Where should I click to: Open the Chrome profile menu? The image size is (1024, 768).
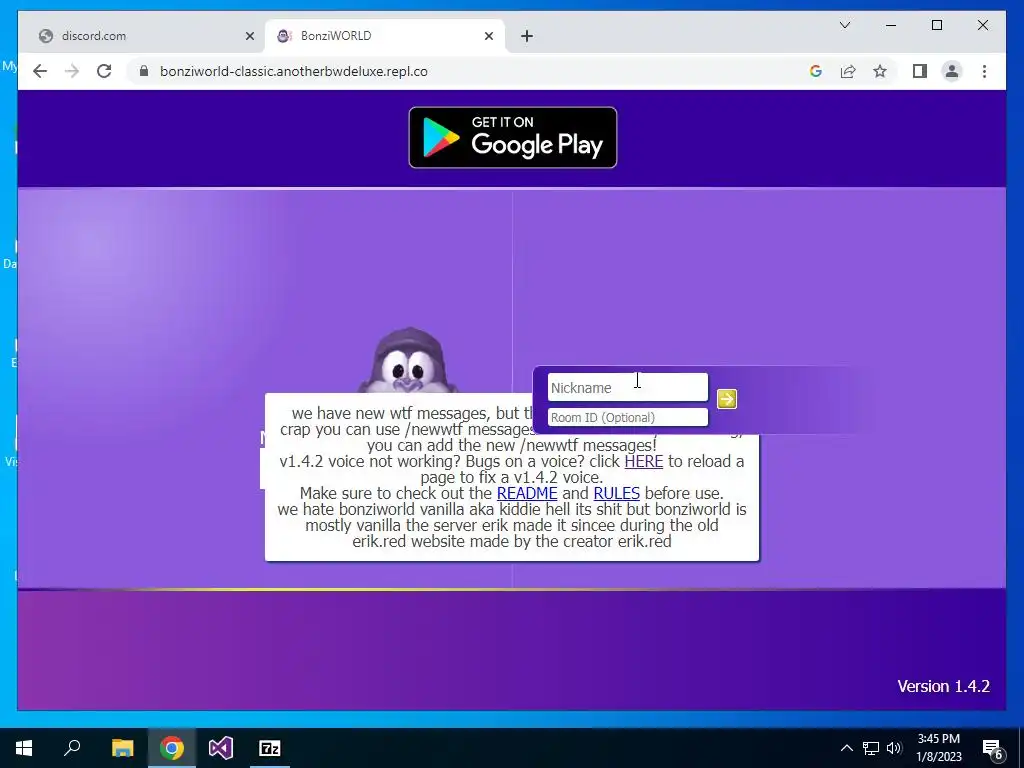952,71
